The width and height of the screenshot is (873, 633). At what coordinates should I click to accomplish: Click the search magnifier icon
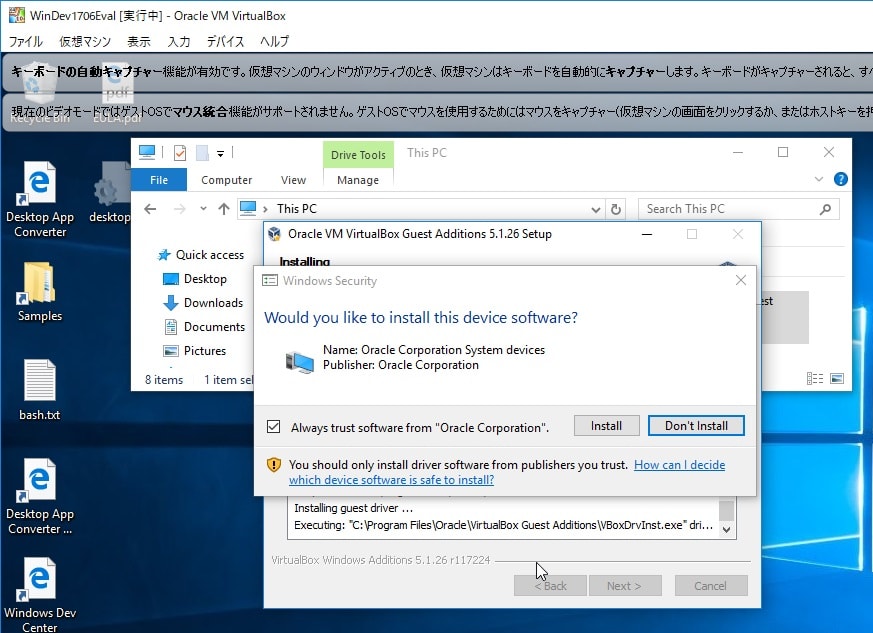coord(826,209)
